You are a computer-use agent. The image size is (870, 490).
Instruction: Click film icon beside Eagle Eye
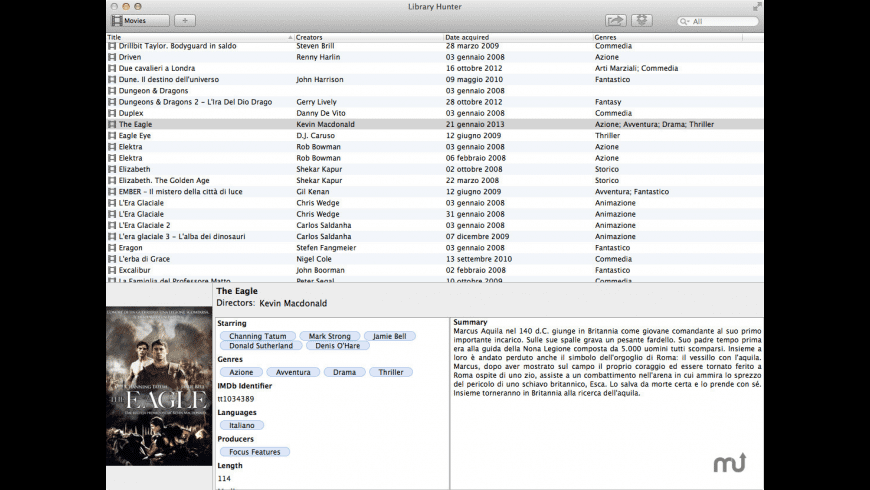click(x=112, y=135)
